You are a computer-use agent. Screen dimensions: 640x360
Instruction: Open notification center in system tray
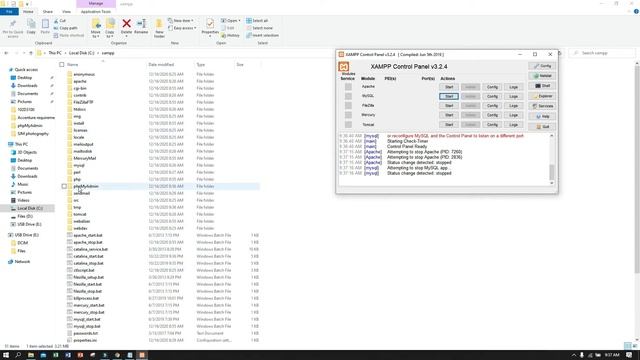point(629,355)
